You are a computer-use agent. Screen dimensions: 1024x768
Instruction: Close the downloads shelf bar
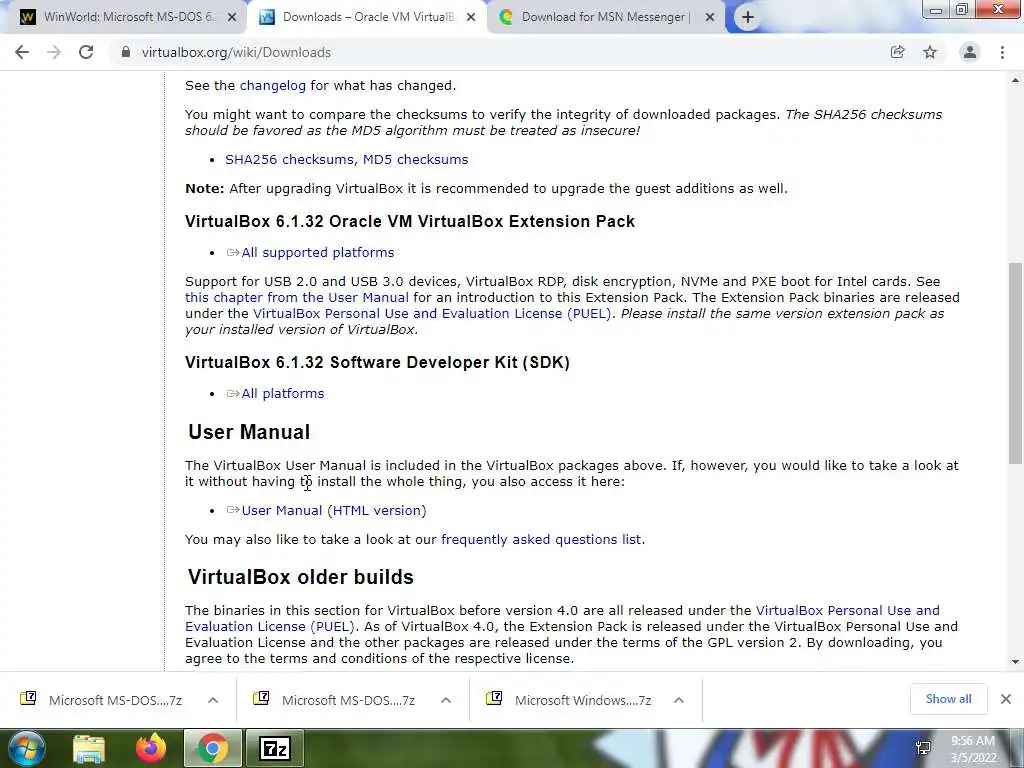[x=1006, y=699]
